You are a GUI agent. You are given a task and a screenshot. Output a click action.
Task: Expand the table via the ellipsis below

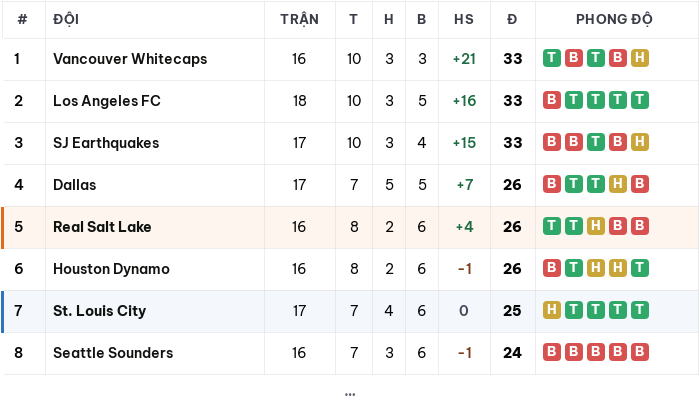(350, 394)
